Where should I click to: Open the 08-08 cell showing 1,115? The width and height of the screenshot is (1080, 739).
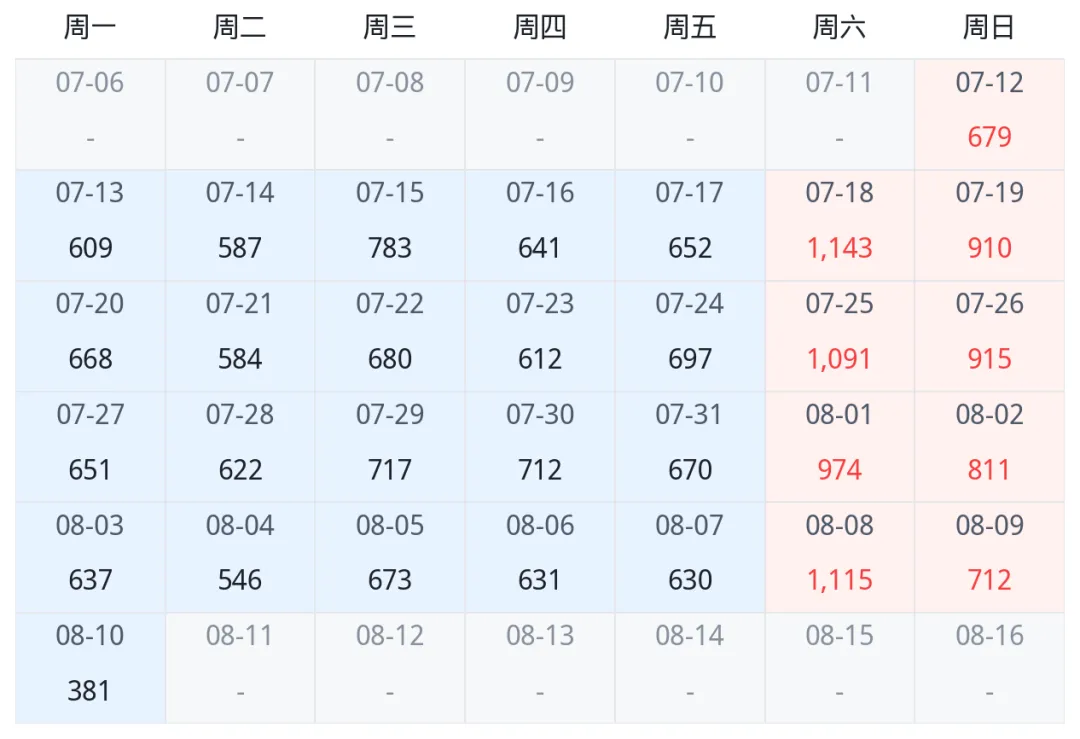pyautogui.click(x=840, y=557)
